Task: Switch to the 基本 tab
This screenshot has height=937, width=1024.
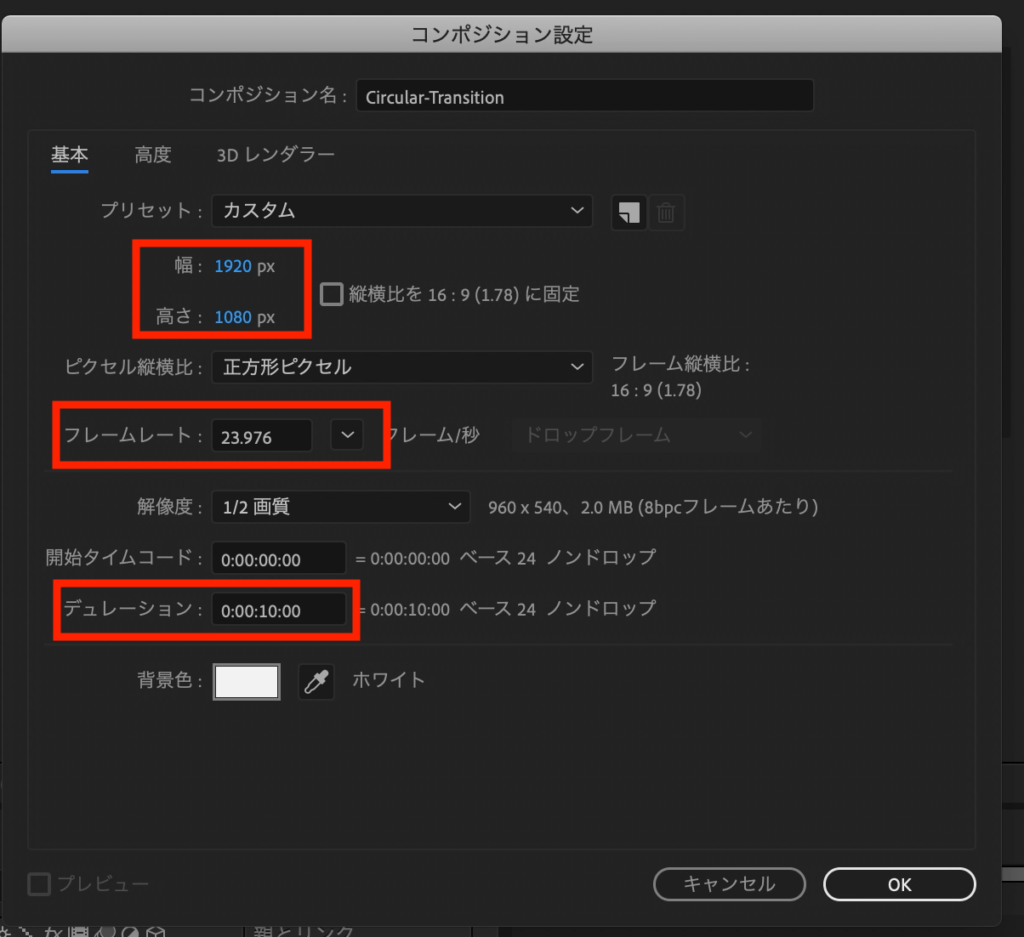Action: click(x=69, y=155)
